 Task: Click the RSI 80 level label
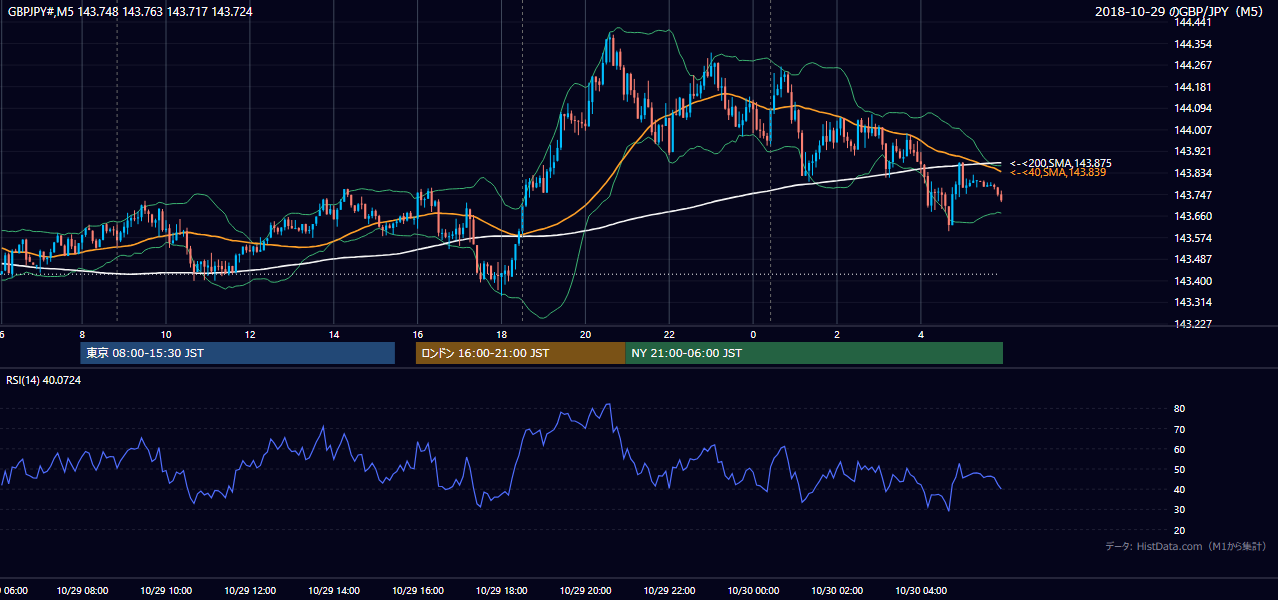click(x=1180, y=409)
